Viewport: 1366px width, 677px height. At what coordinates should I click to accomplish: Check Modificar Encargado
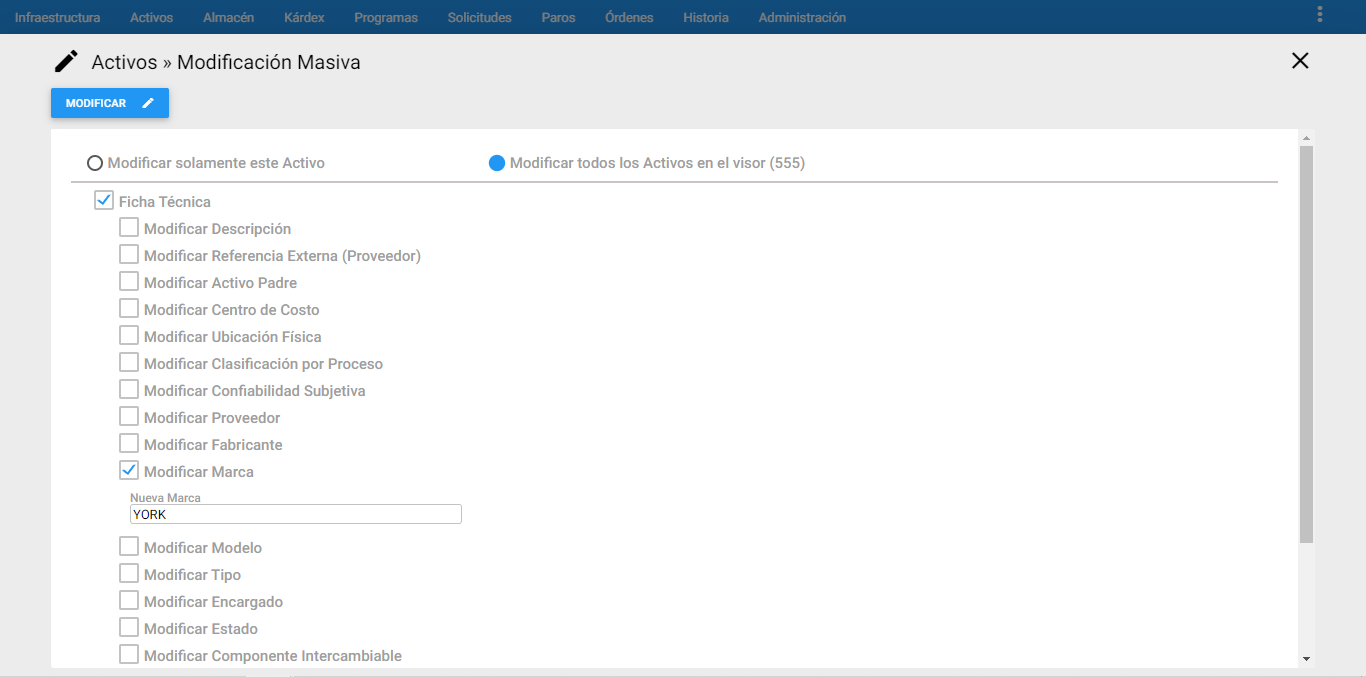pyautogui.click(x=129, y=600)
